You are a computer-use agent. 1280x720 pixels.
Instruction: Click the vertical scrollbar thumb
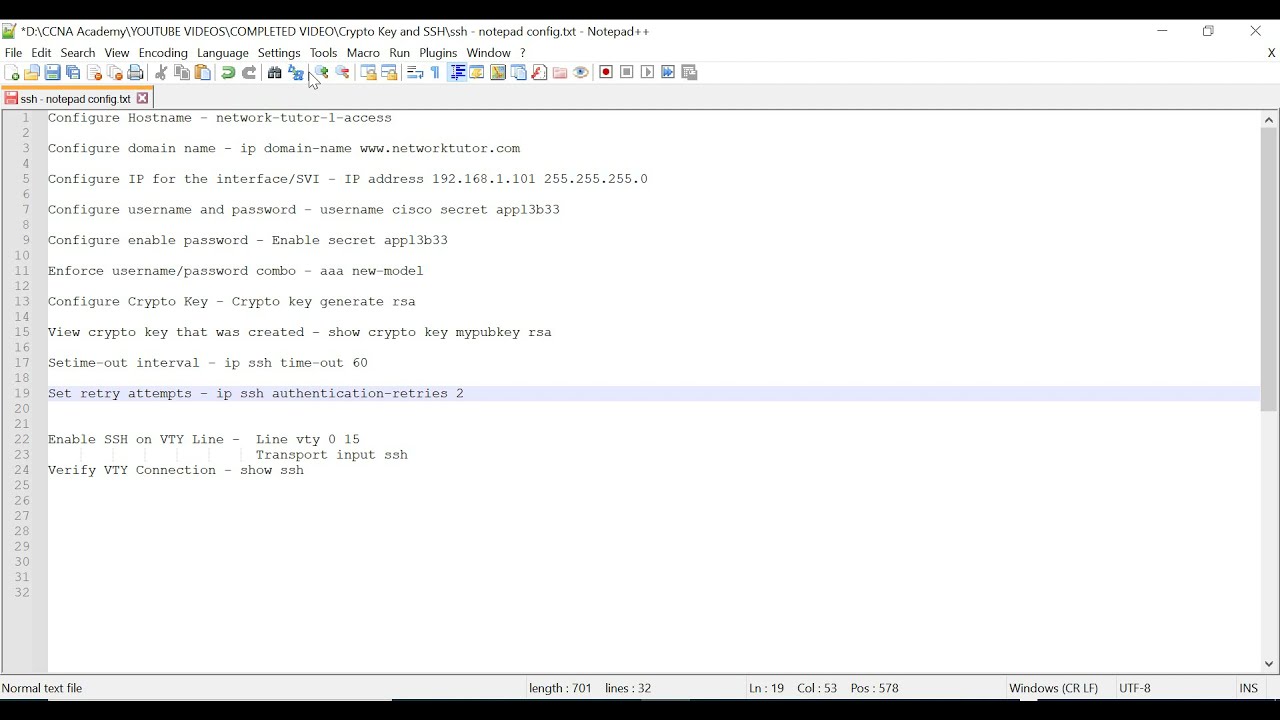(x=1269, y=270)
